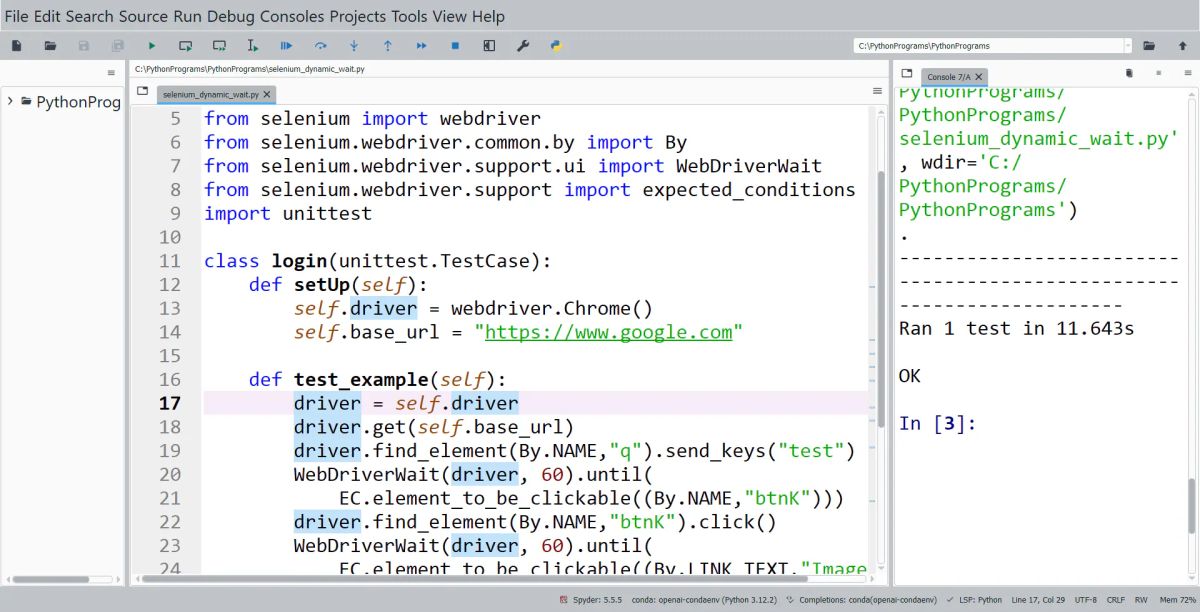Browse for a working directory
This screenshot has height=612, width=1200.
[1149, 46]
